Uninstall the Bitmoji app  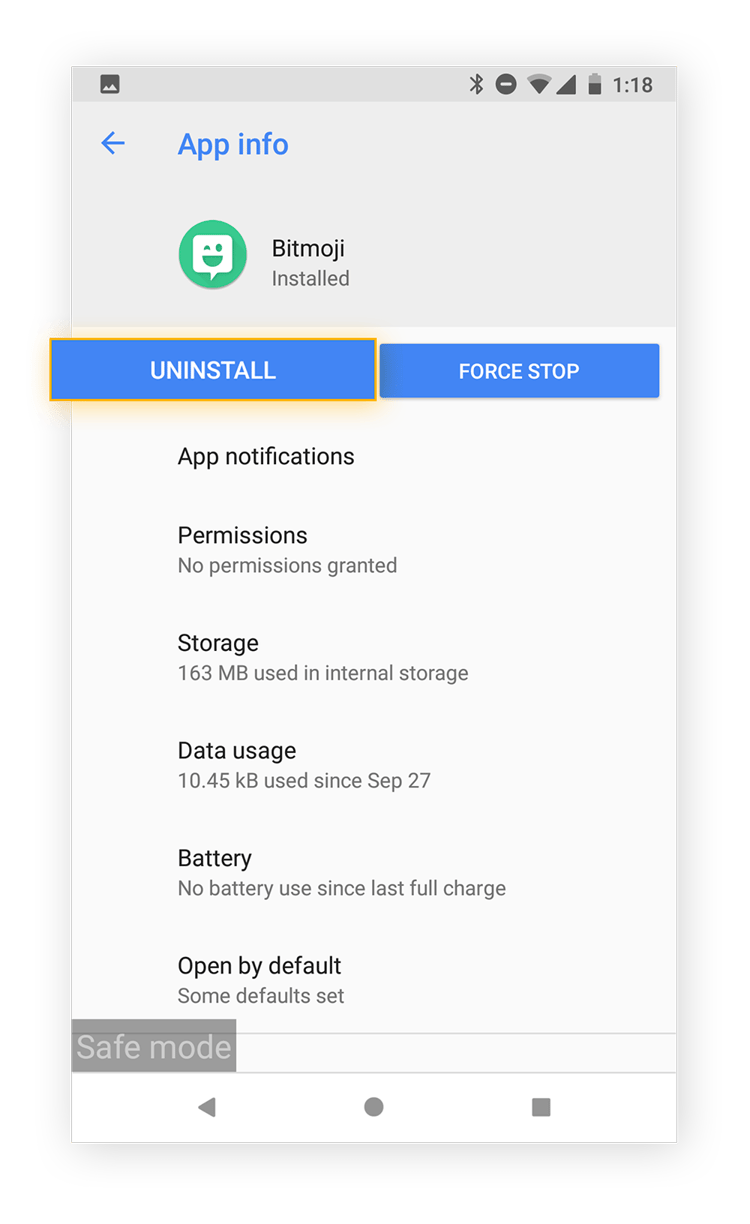coord(213,370)
